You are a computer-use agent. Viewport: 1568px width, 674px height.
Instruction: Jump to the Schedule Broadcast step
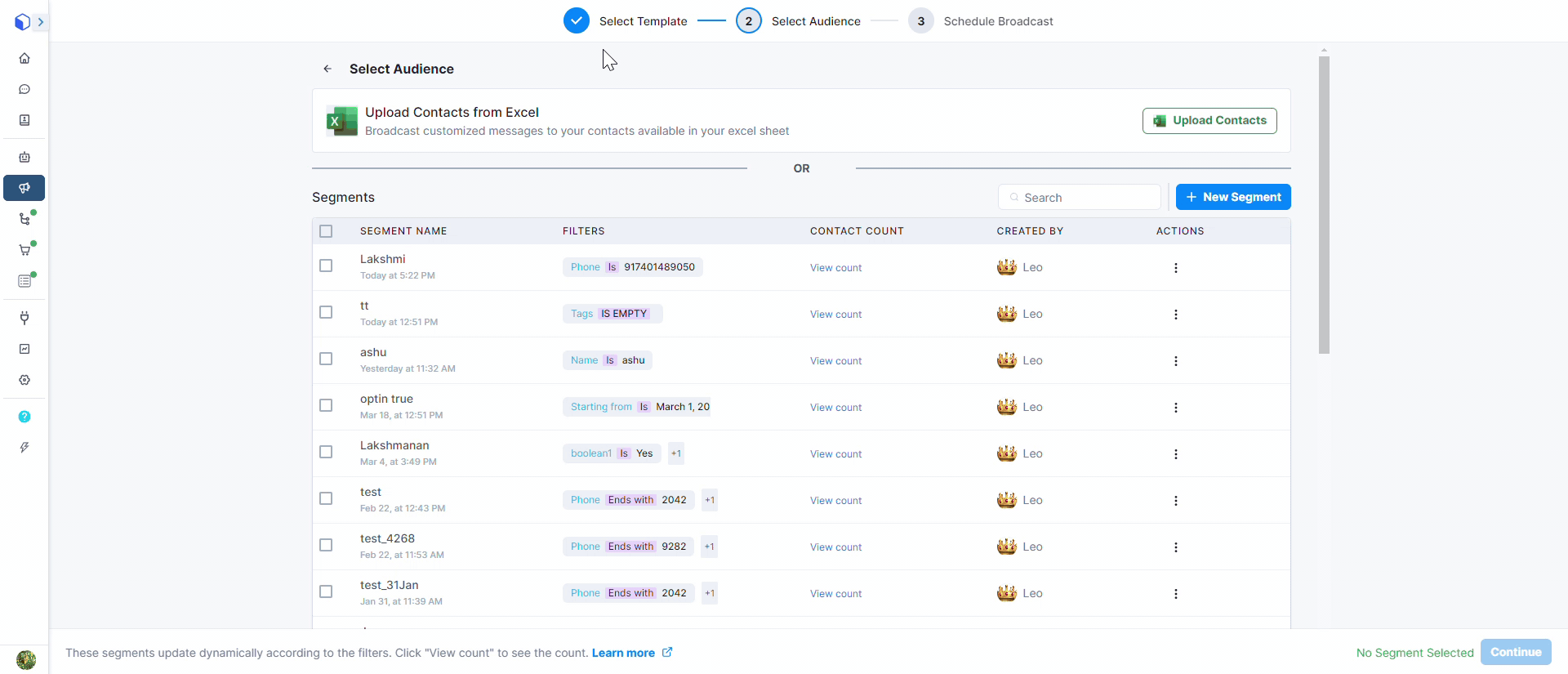coord(997,21)
